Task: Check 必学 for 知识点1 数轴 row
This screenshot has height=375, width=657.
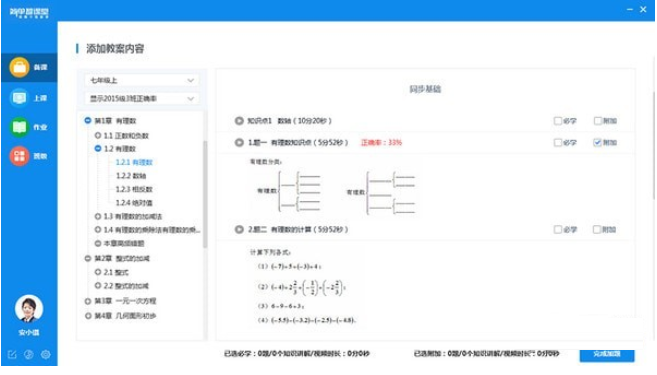Action: click(x=558, y=121)
